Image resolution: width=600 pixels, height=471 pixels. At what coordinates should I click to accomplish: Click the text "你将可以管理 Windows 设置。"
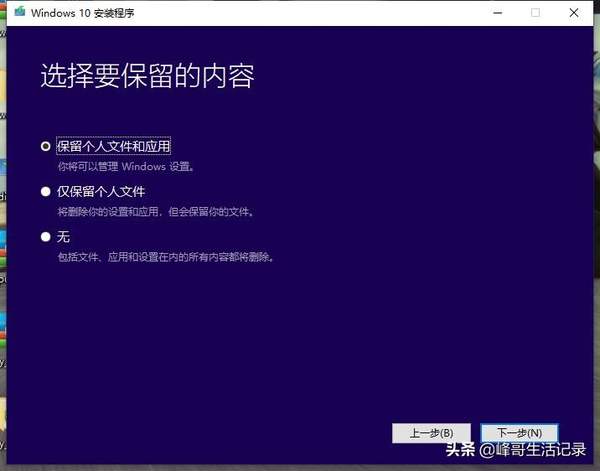click(x=127, y=166)
